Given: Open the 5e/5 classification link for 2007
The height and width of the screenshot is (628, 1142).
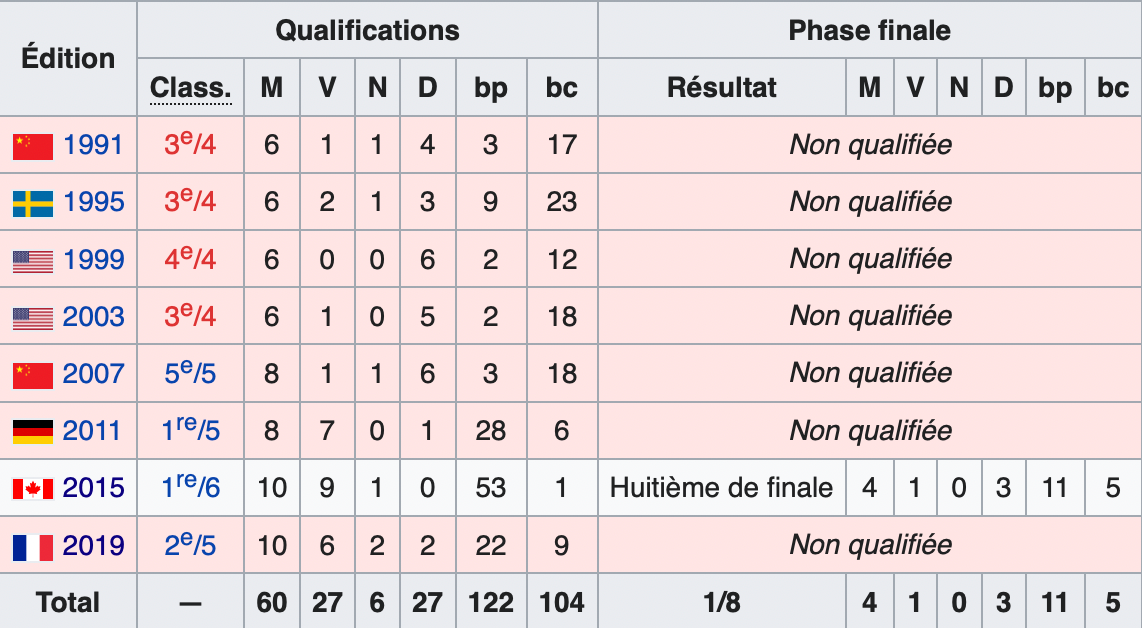Looking at the screenshot, I should (190, 372).
